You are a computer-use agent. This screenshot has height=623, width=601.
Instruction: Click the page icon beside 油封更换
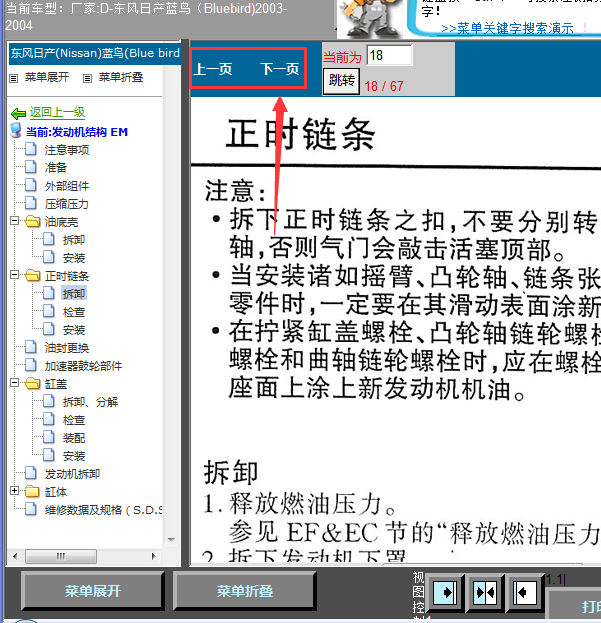click(31, 347)
